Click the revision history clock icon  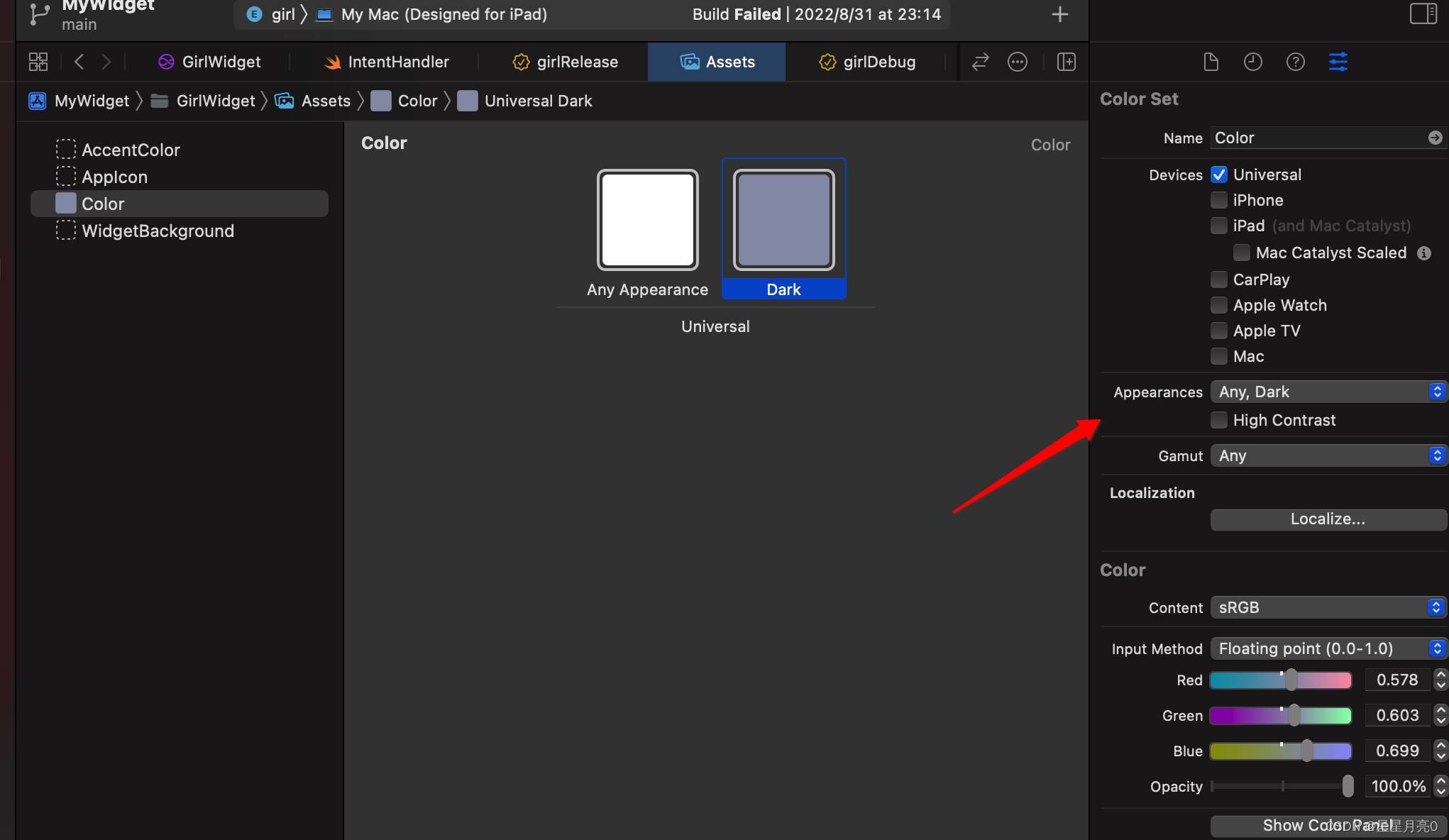[1253, 62]
